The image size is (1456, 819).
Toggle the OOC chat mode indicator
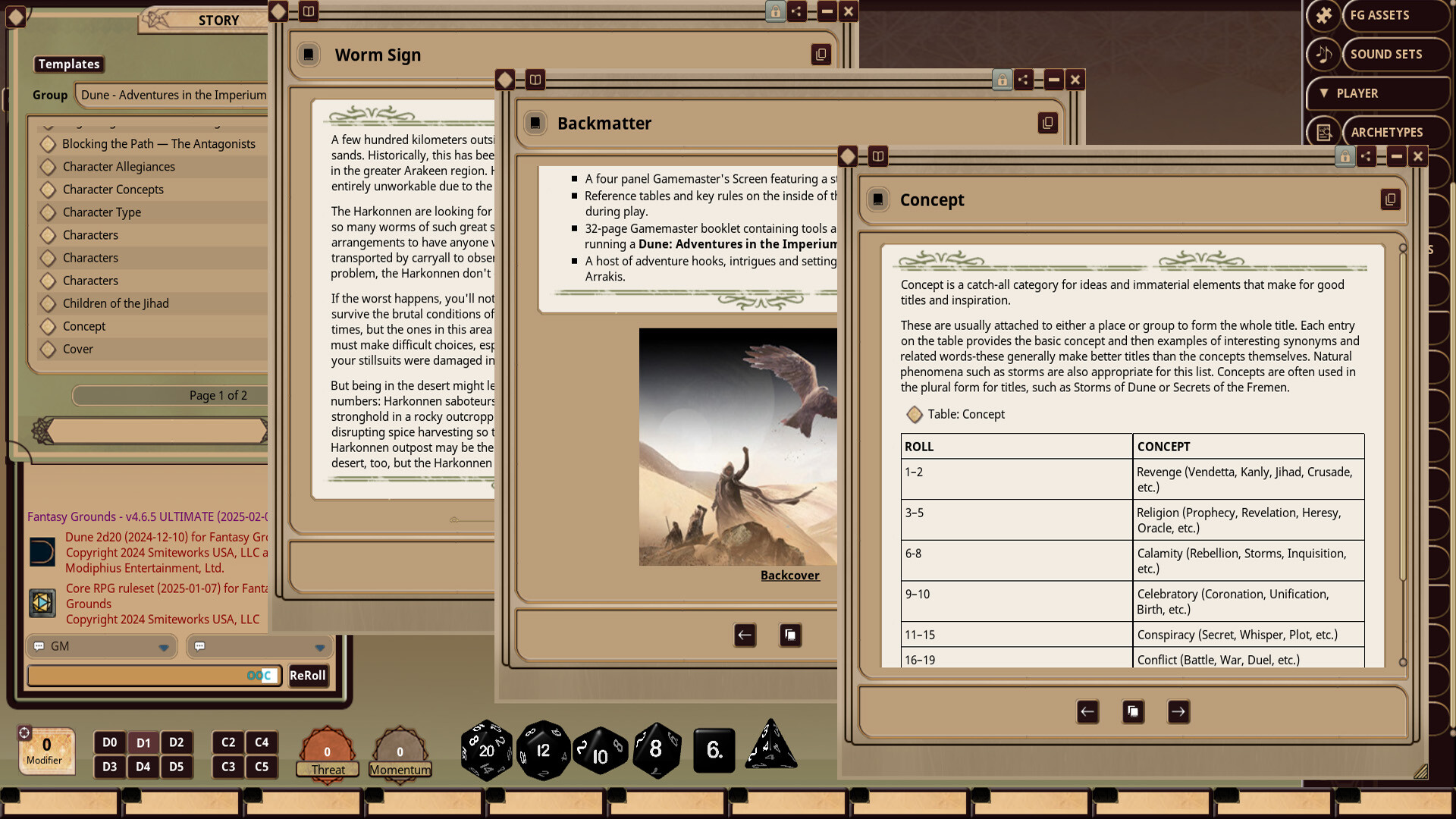(x=261, y=675)
